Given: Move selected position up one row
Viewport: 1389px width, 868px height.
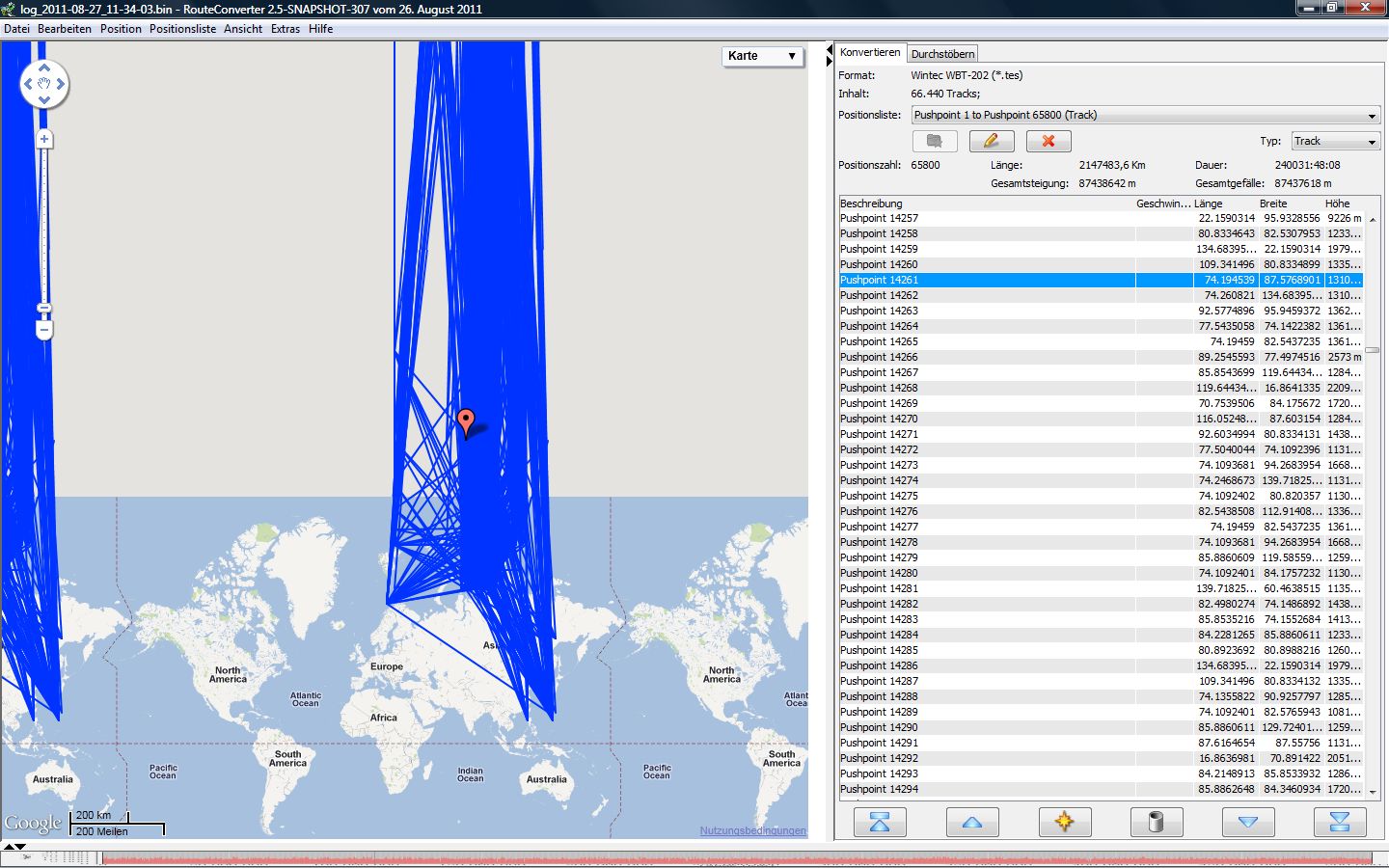Looking at the screenshot, I should click(971, 822).
